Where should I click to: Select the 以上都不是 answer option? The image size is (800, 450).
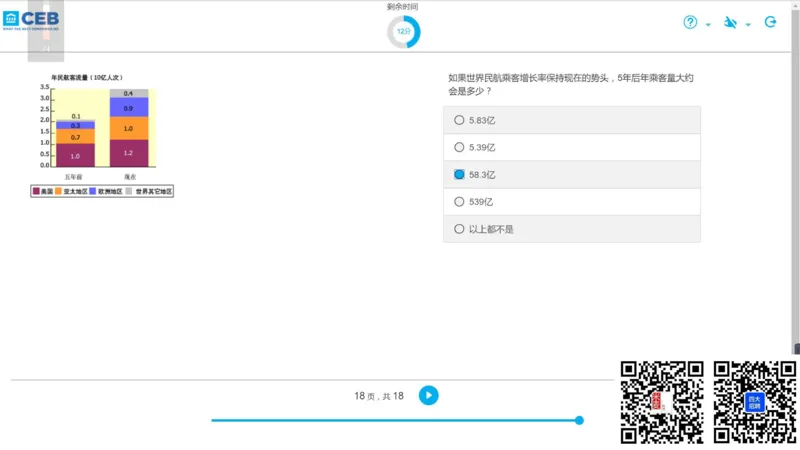[571, 229]
